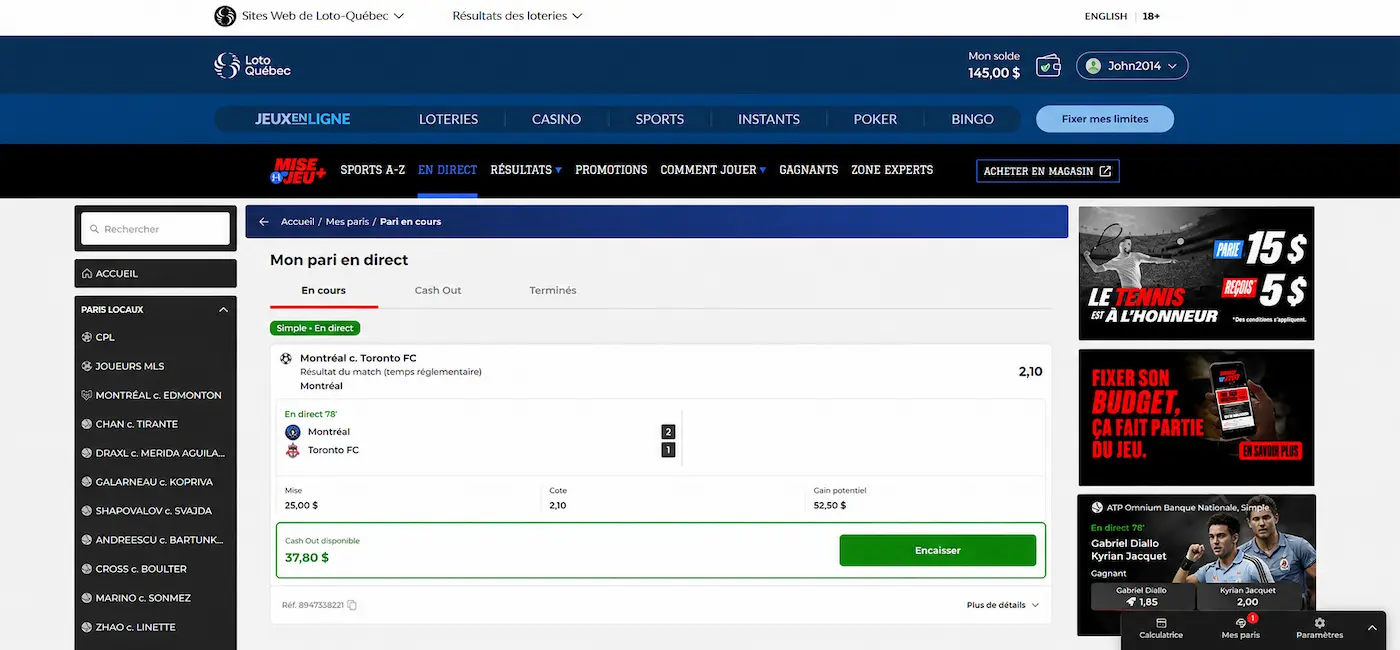This screenshot has height=650, width=1400.
Task: Open BINGO in main navigation
Action: click(x=972, y=119)
